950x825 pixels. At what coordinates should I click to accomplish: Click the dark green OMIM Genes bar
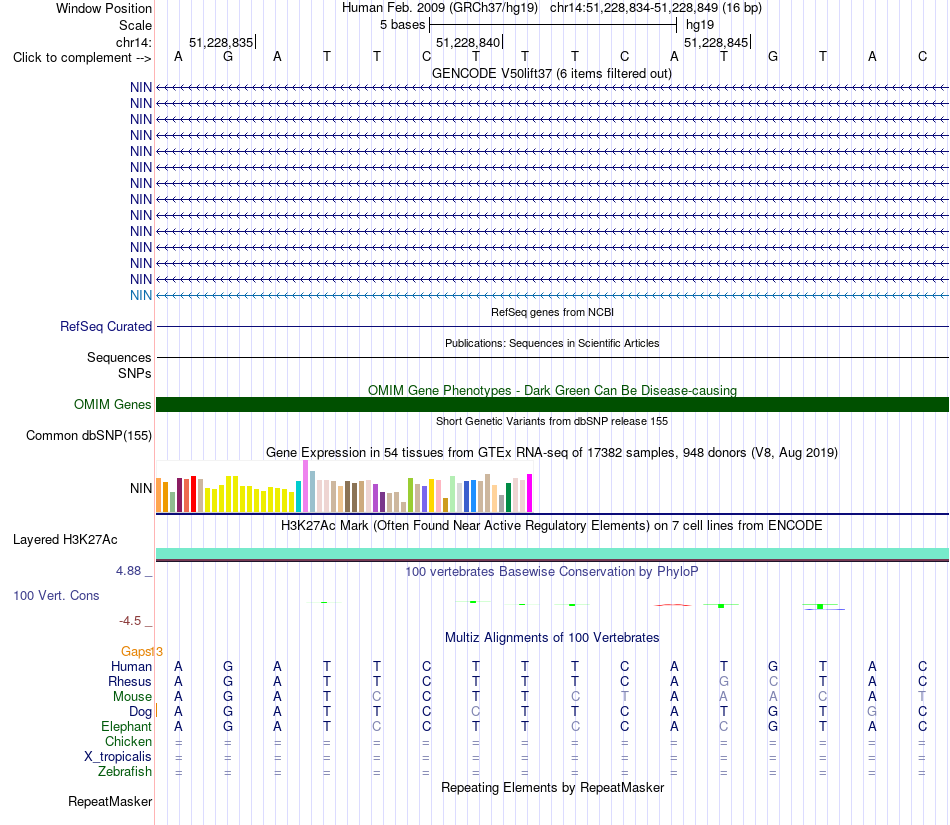tap(552, 405)
